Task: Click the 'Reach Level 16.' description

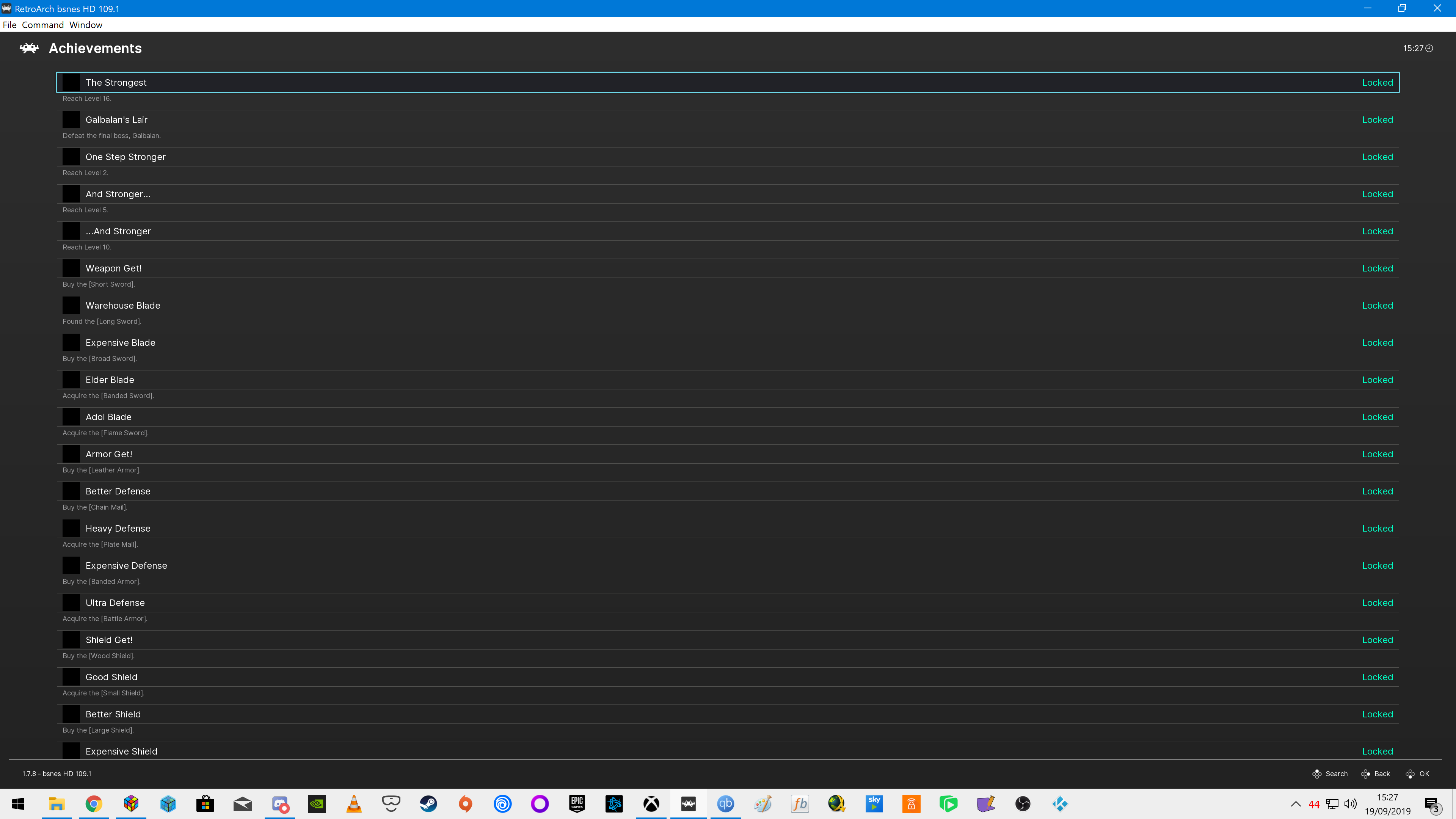Action: (x=87, y=98)
